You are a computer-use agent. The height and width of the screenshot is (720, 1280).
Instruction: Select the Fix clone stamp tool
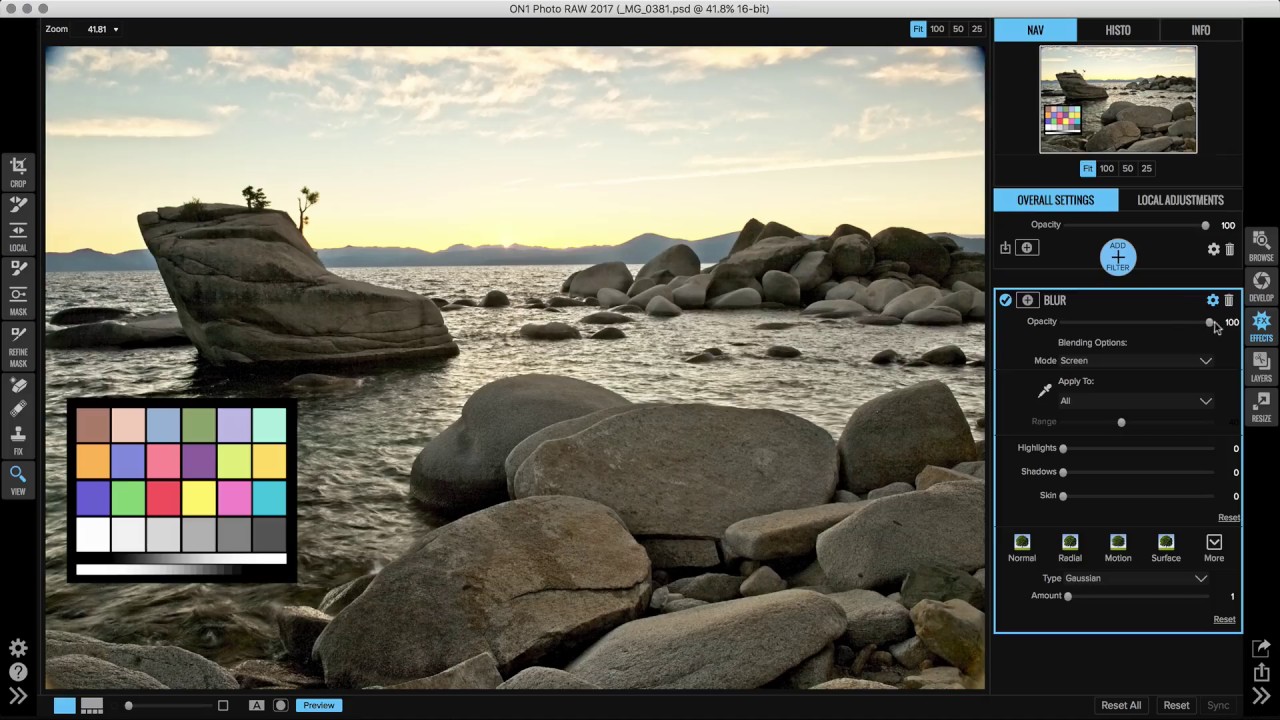(18, 434)
